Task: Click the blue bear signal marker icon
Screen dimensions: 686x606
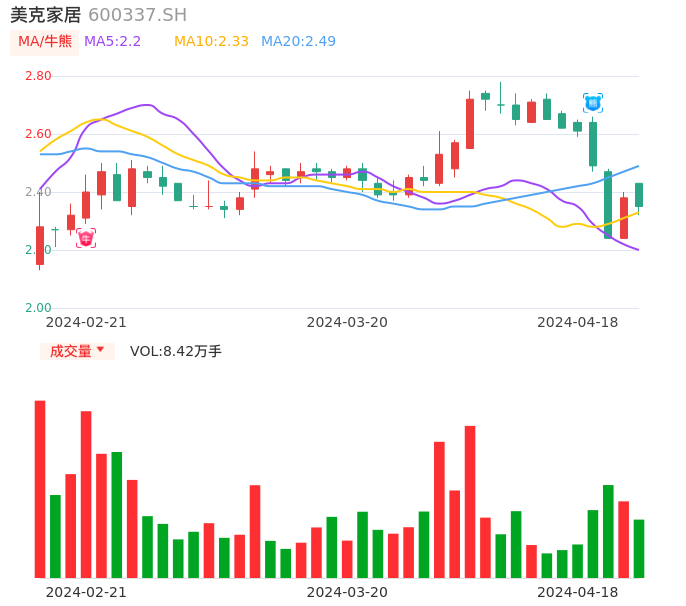Action: (x=593, y=103)
